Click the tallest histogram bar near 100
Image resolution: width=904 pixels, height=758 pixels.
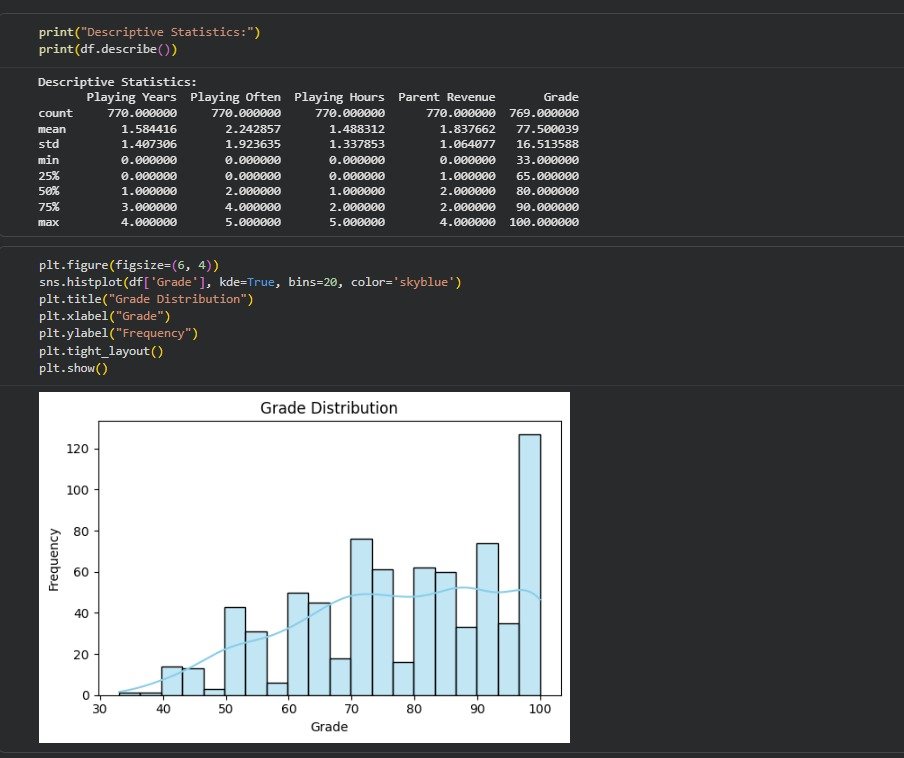[529, 565]
